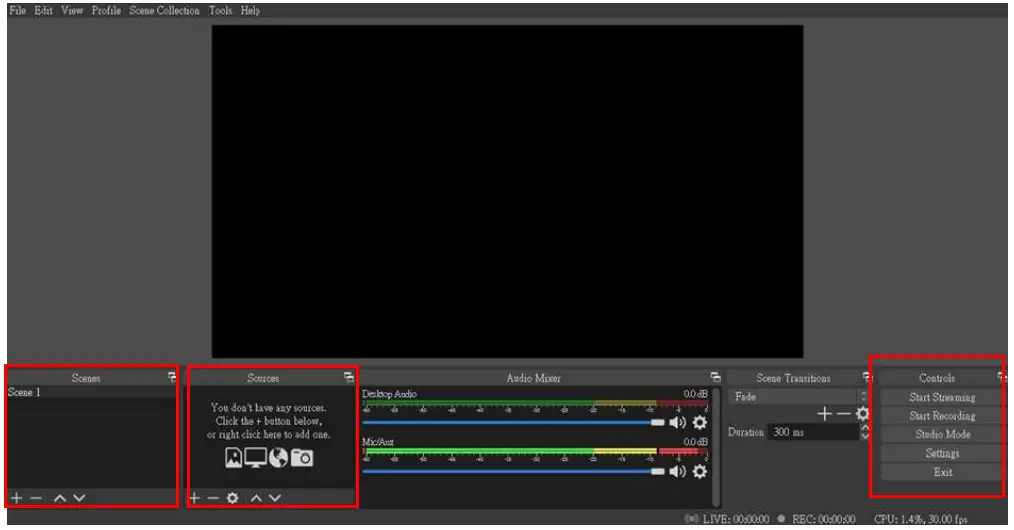Screen dimensions: 1014x530
Task: Open Settings from Controls panel
Action: 942,453
